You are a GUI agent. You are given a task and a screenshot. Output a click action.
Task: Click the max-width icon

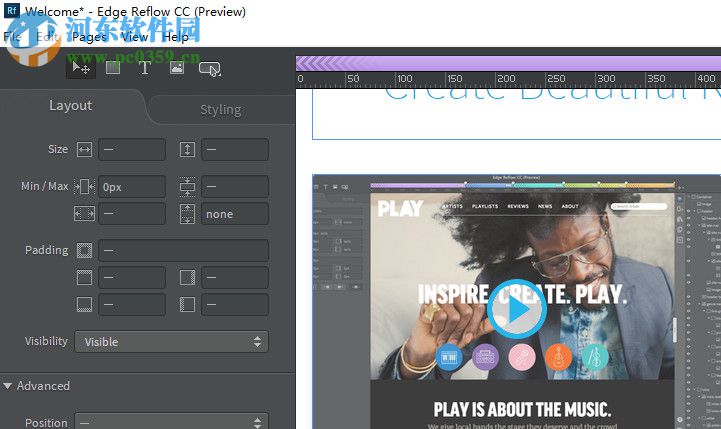[84, 214]
